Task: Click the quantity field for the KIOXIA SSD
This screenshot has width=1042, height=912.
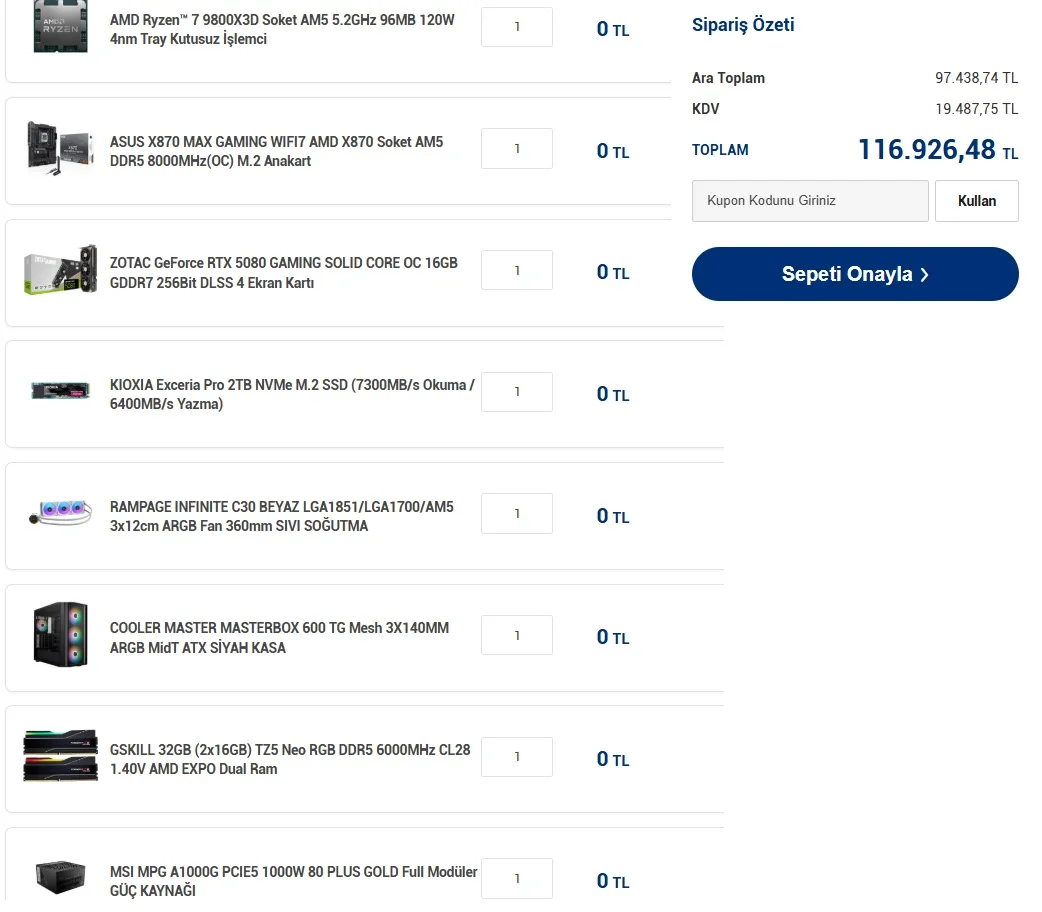Action: (x=517, y=392)
